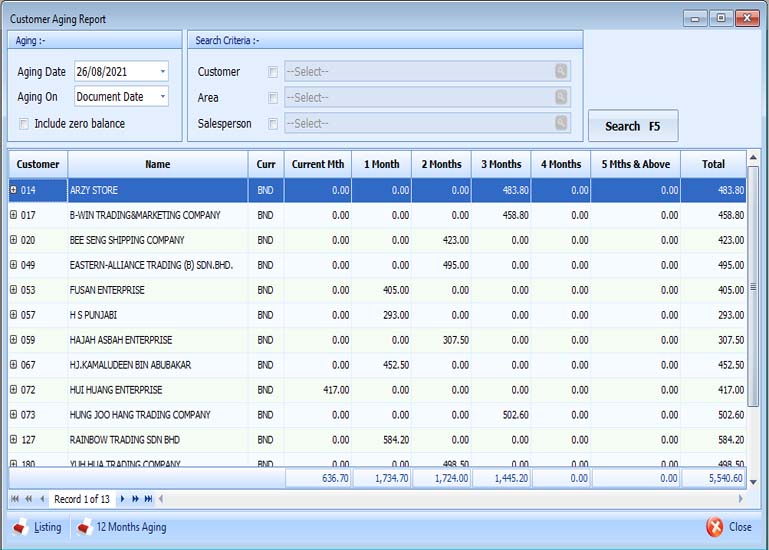Sort by 5 Mths & Above header

pos(636,164)
